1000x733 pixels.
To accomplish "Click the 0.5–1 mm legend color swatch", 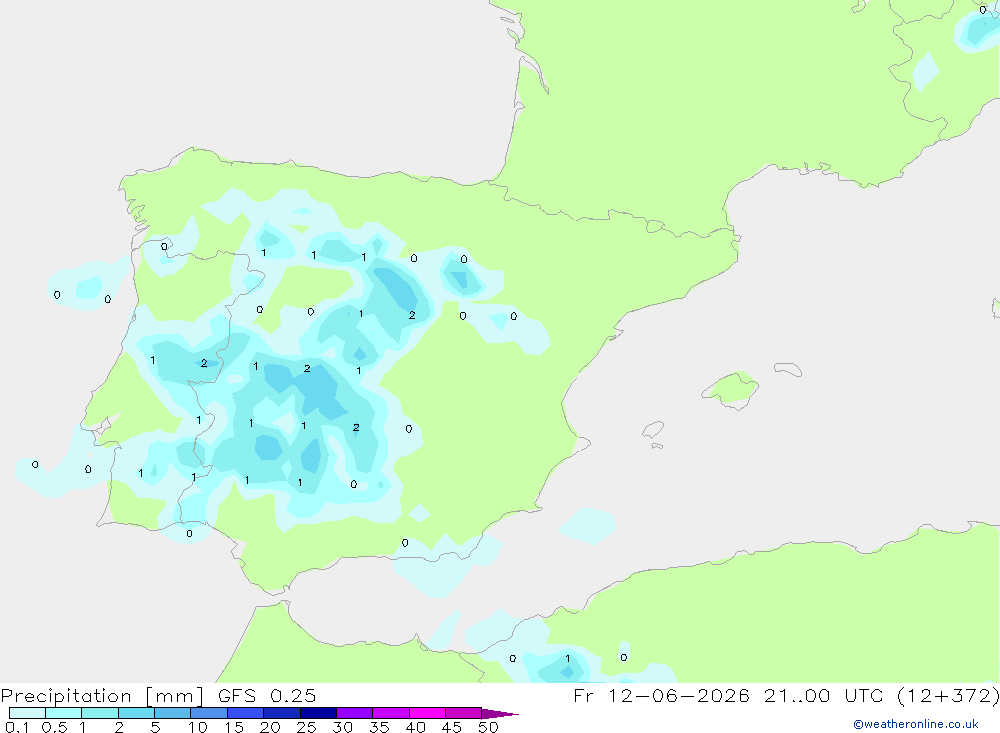I will [x=64, y=713].
